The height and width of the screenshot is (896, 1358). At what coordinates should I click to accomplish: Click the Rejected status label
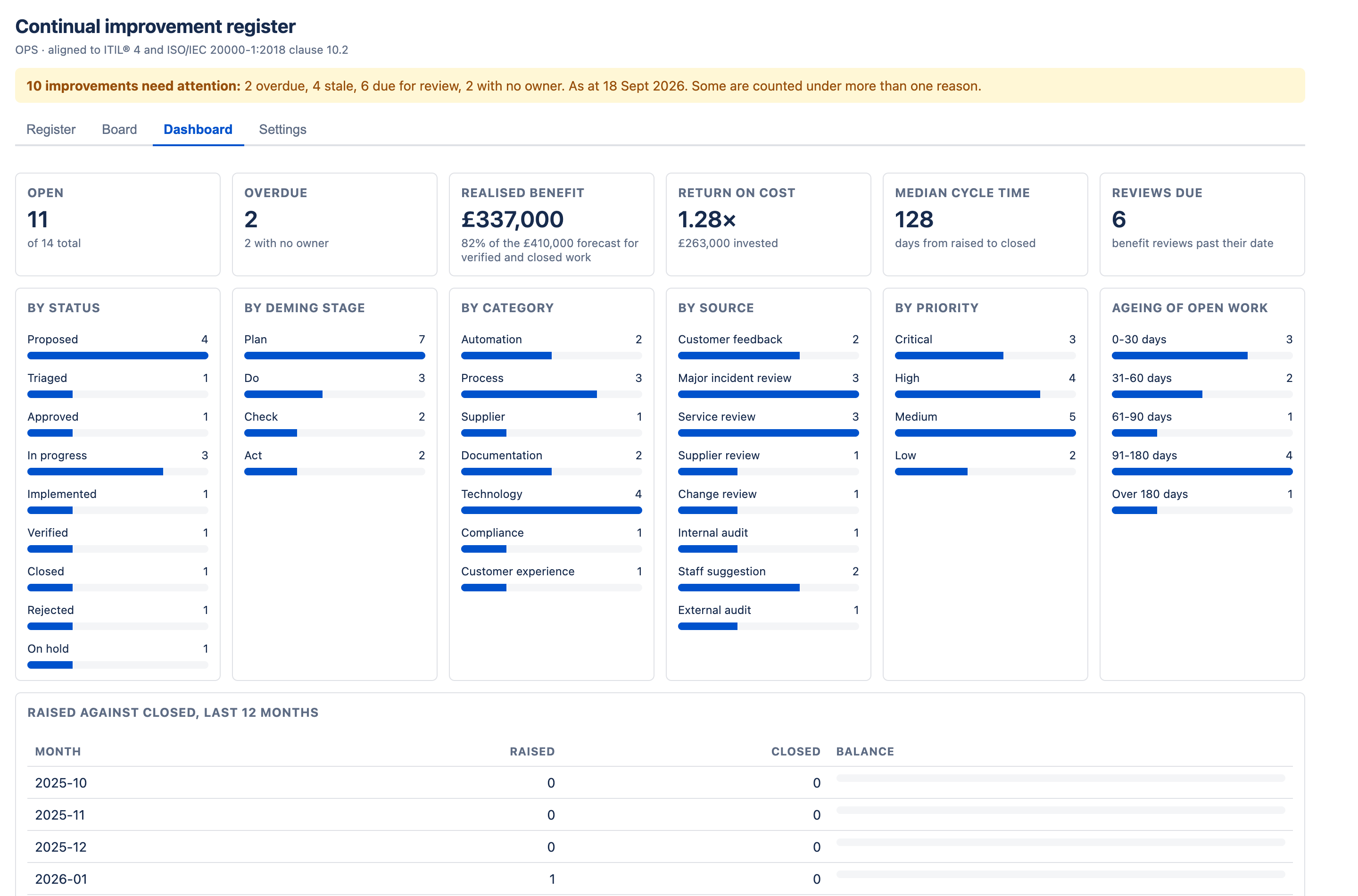coord(51,610)
